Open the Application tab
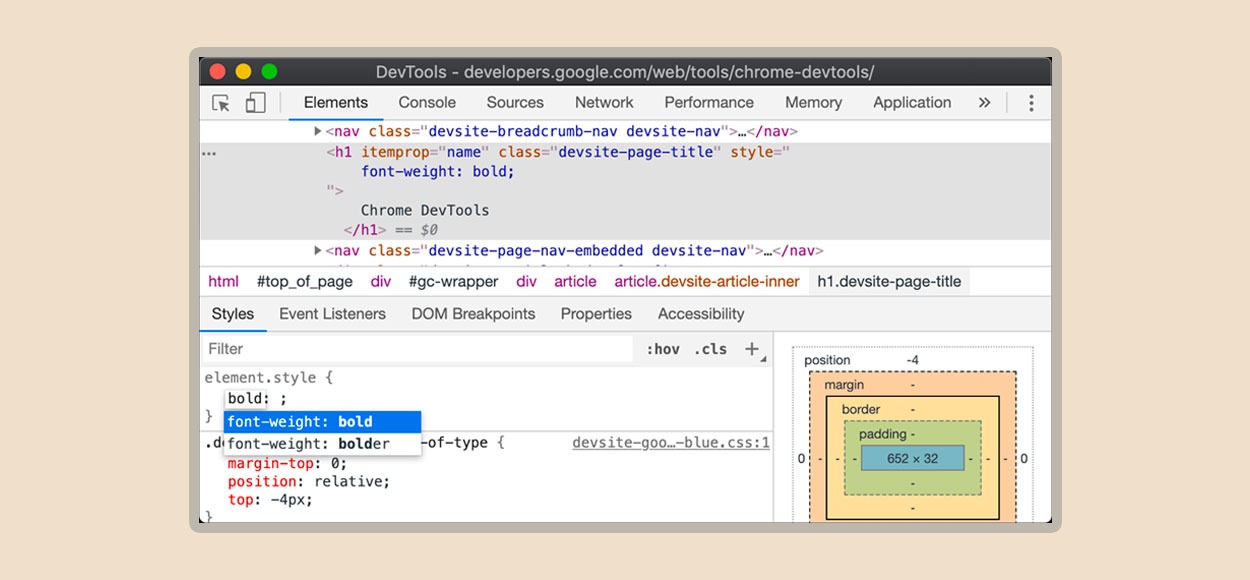The height and width of the screenshot is (580, 1250). (912, 103)
